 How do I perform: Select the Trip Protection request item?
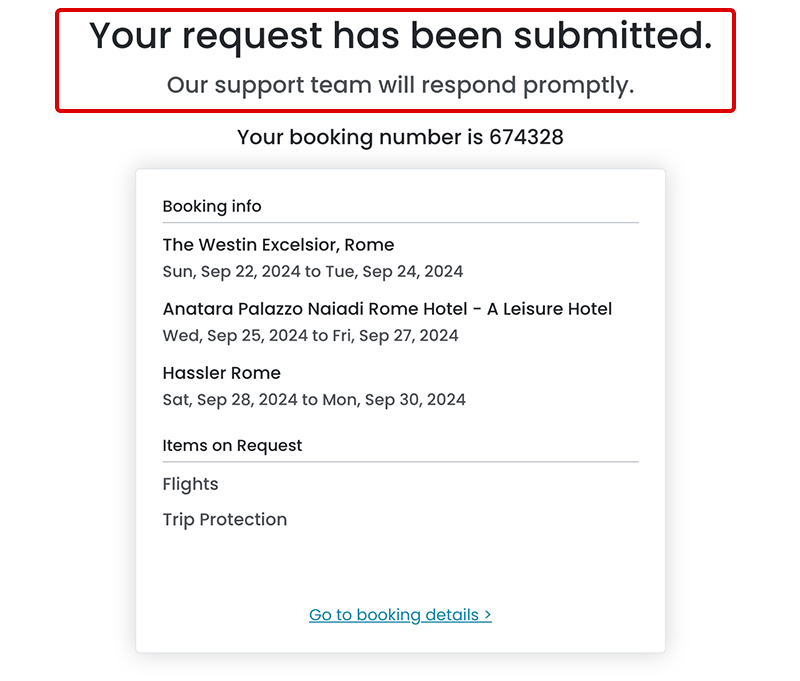coord(224,520)
